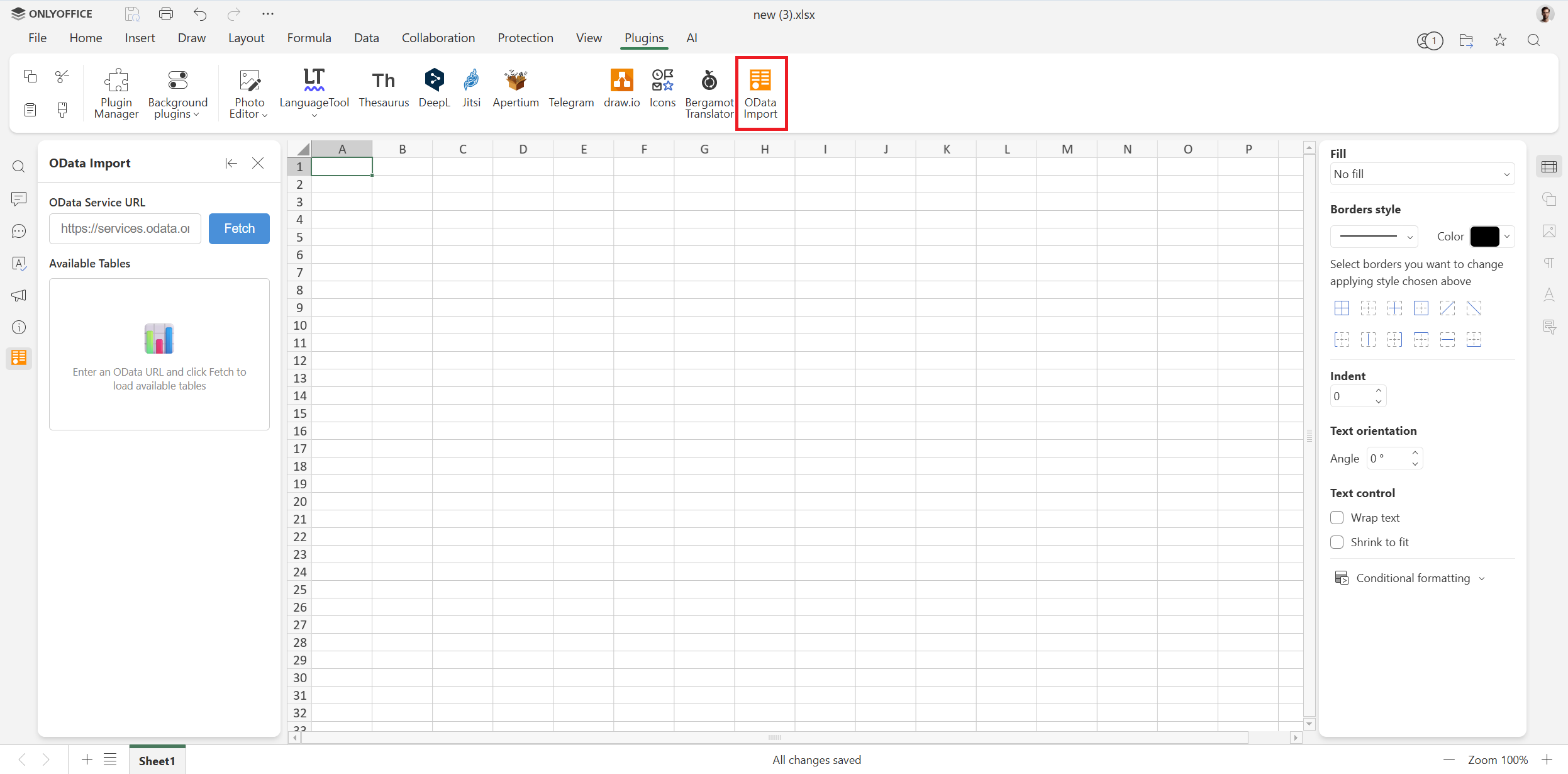The image size is (1568, 774).
Task: Open the border line style dropdown
Action: [x=1374, y=236]
